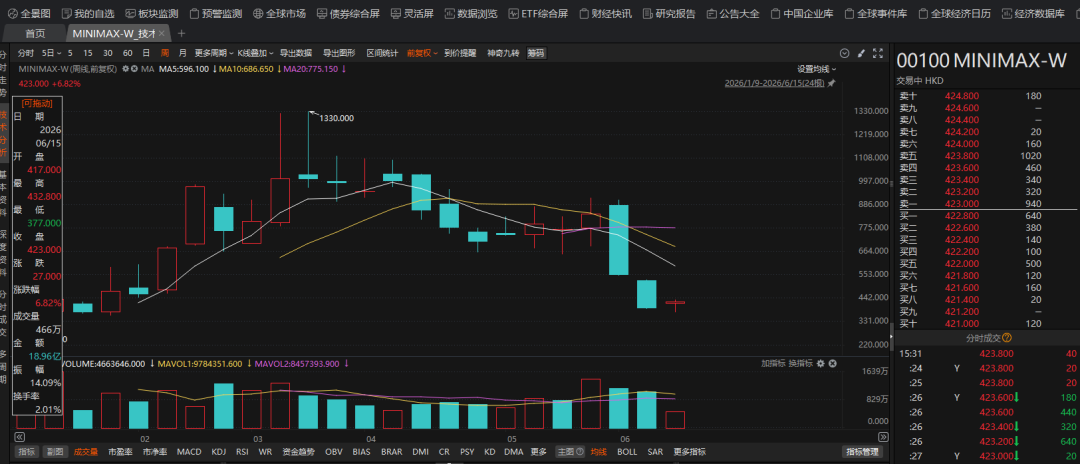The image size is (1080, 464).
Task: Open 板块监测 sector monitor
Action: click(152, 14)
